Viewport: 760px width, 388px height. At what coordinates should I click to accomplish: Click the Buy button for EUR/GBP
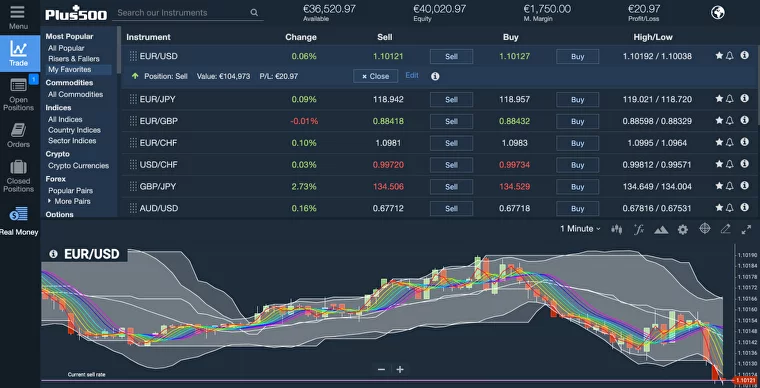point(577,121)
